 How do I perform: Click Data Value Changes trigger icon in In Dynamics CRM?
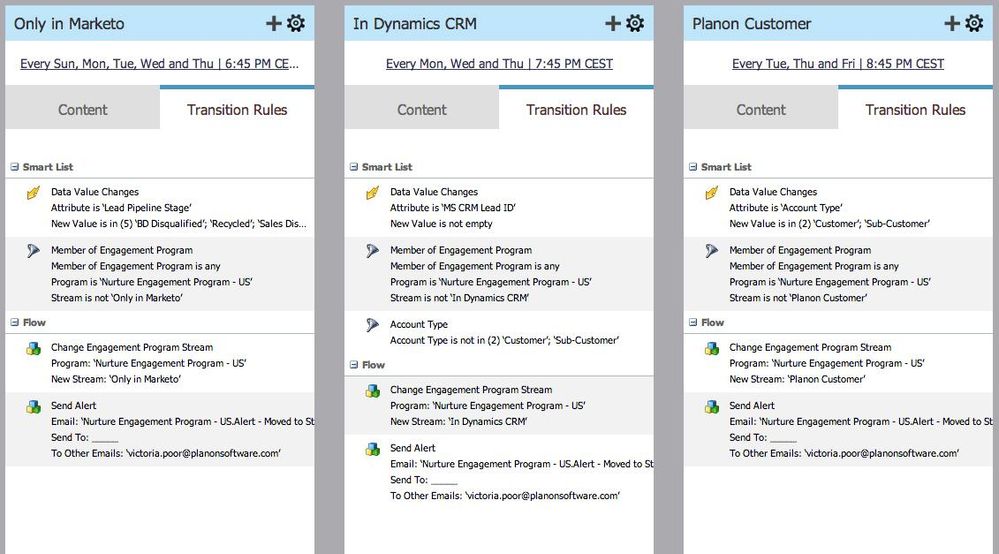pyautogui.click(x=373, y=192)
